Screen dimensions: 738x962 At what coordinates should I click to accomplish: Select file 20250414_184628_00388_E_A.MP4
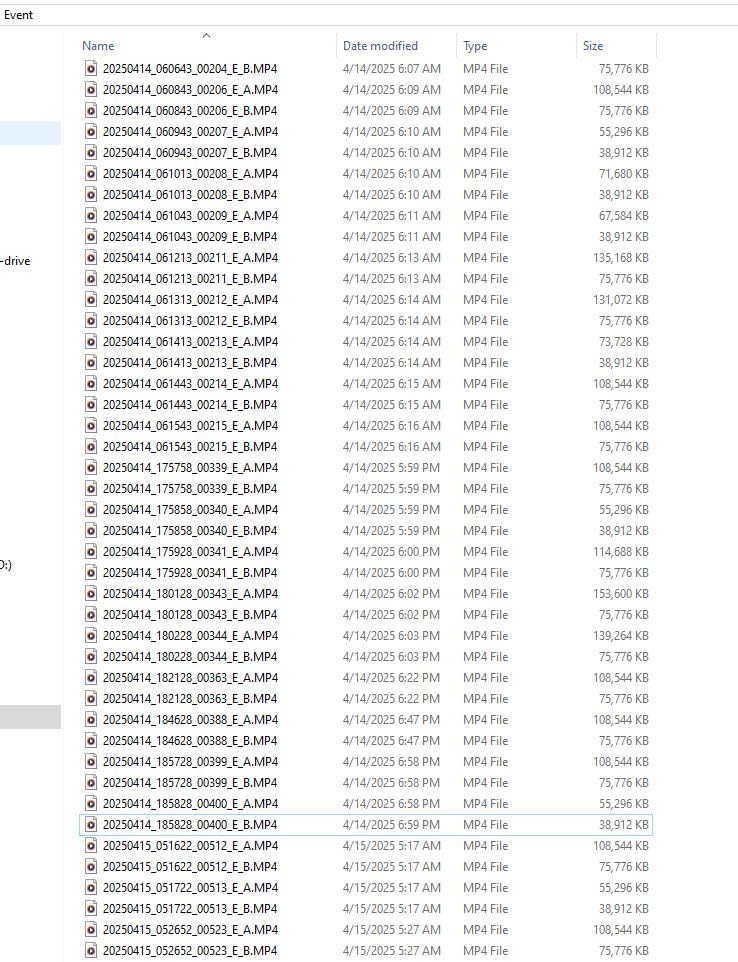190,720
